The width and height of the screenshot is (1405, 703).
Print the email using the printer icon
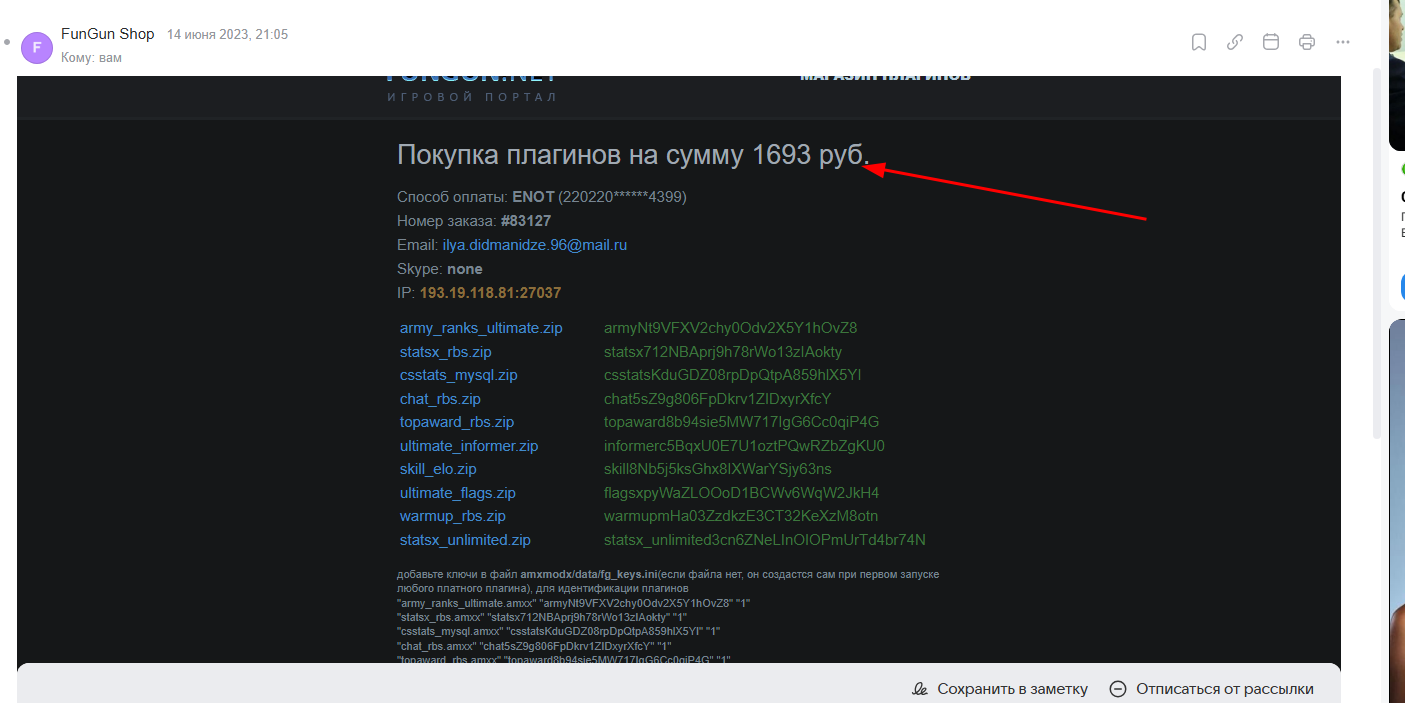pyautogui.click(x=1307, y=42)
